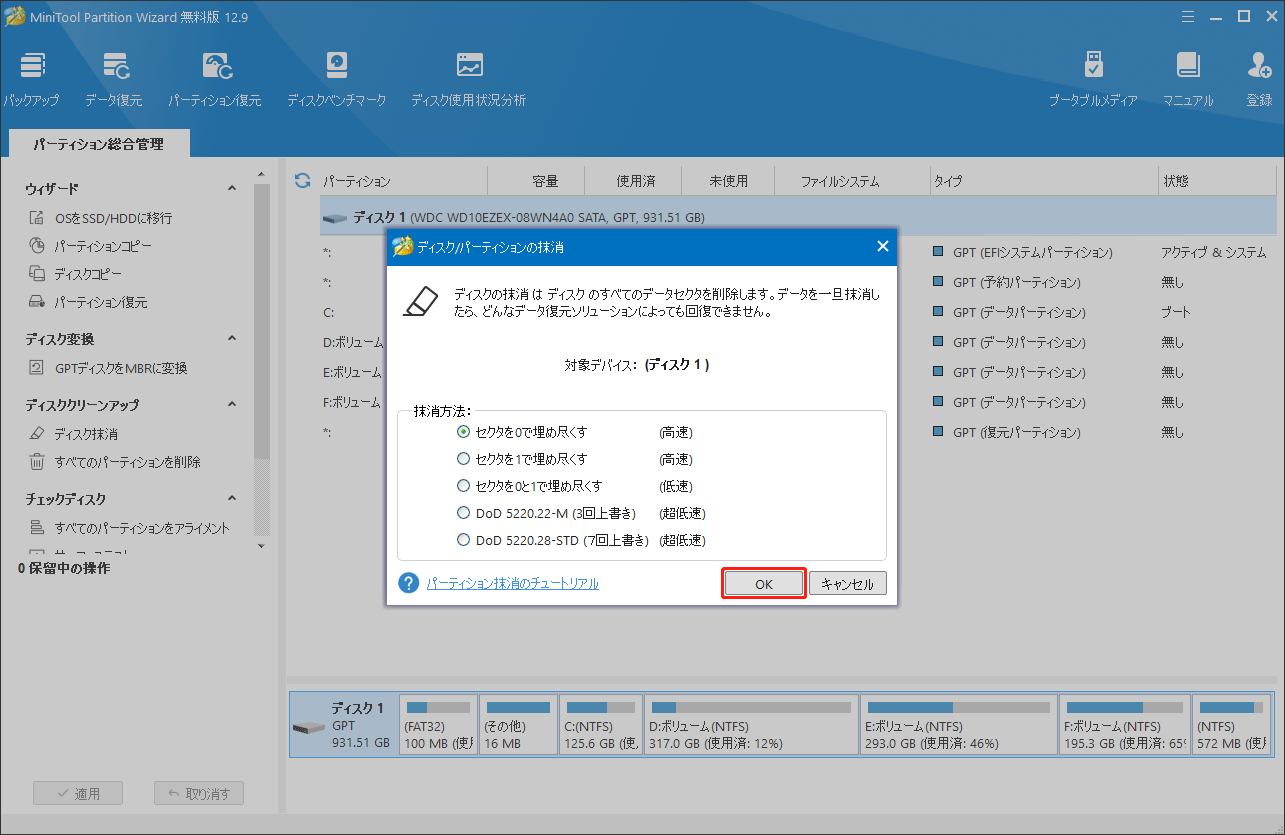Viewport: 1285px width, 835px height.
Task: Open the マニュアル manual icon
Action: coord(1187,80)
